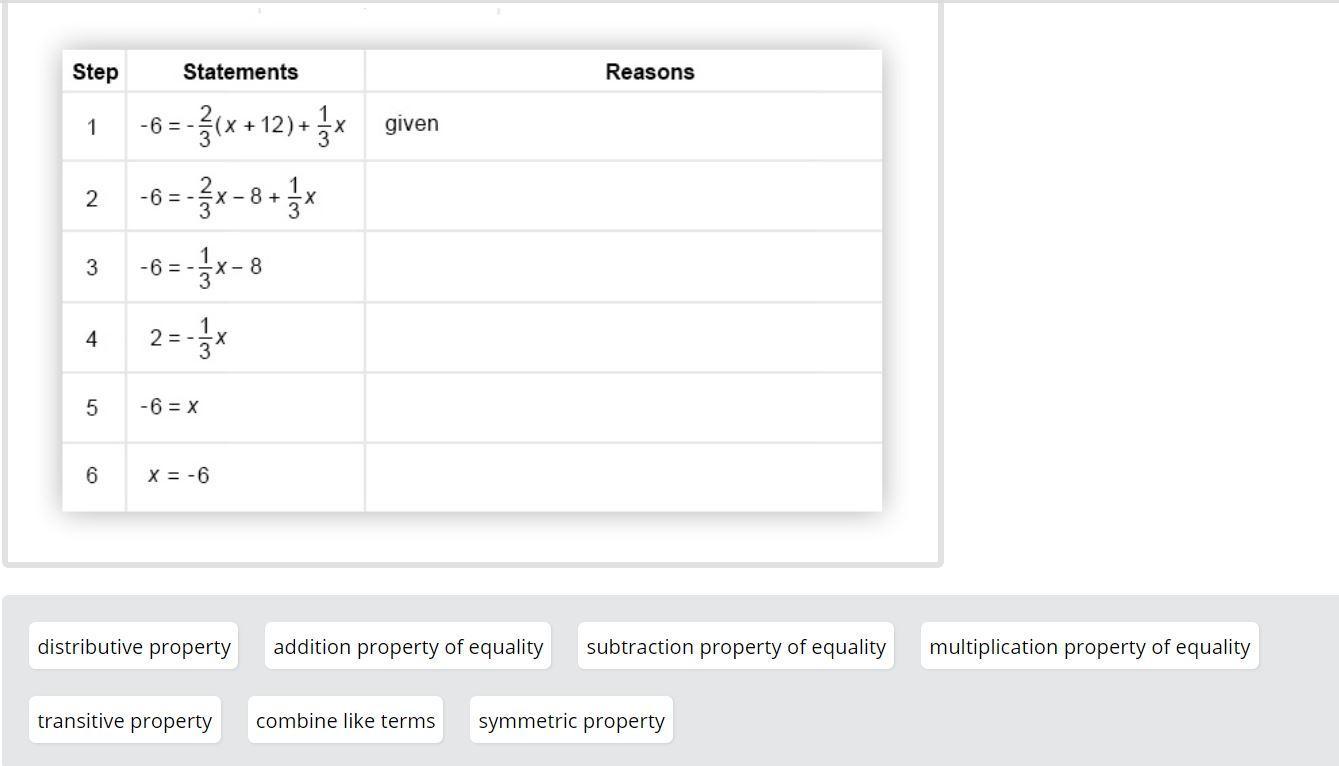Choose the subtraction property of equality tile

tap(736, 647)
